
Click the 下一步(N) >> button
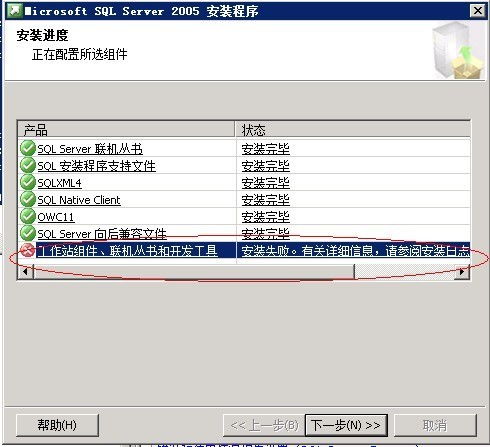346,425
